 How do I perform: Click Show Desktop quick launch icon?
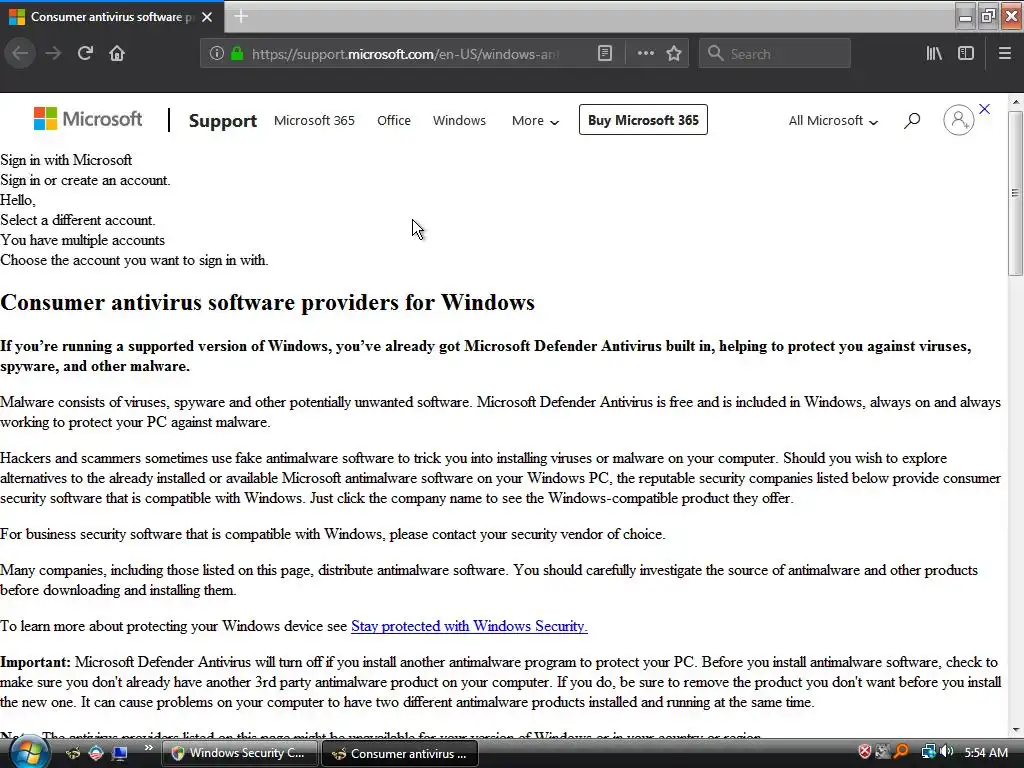pos(120,753)
